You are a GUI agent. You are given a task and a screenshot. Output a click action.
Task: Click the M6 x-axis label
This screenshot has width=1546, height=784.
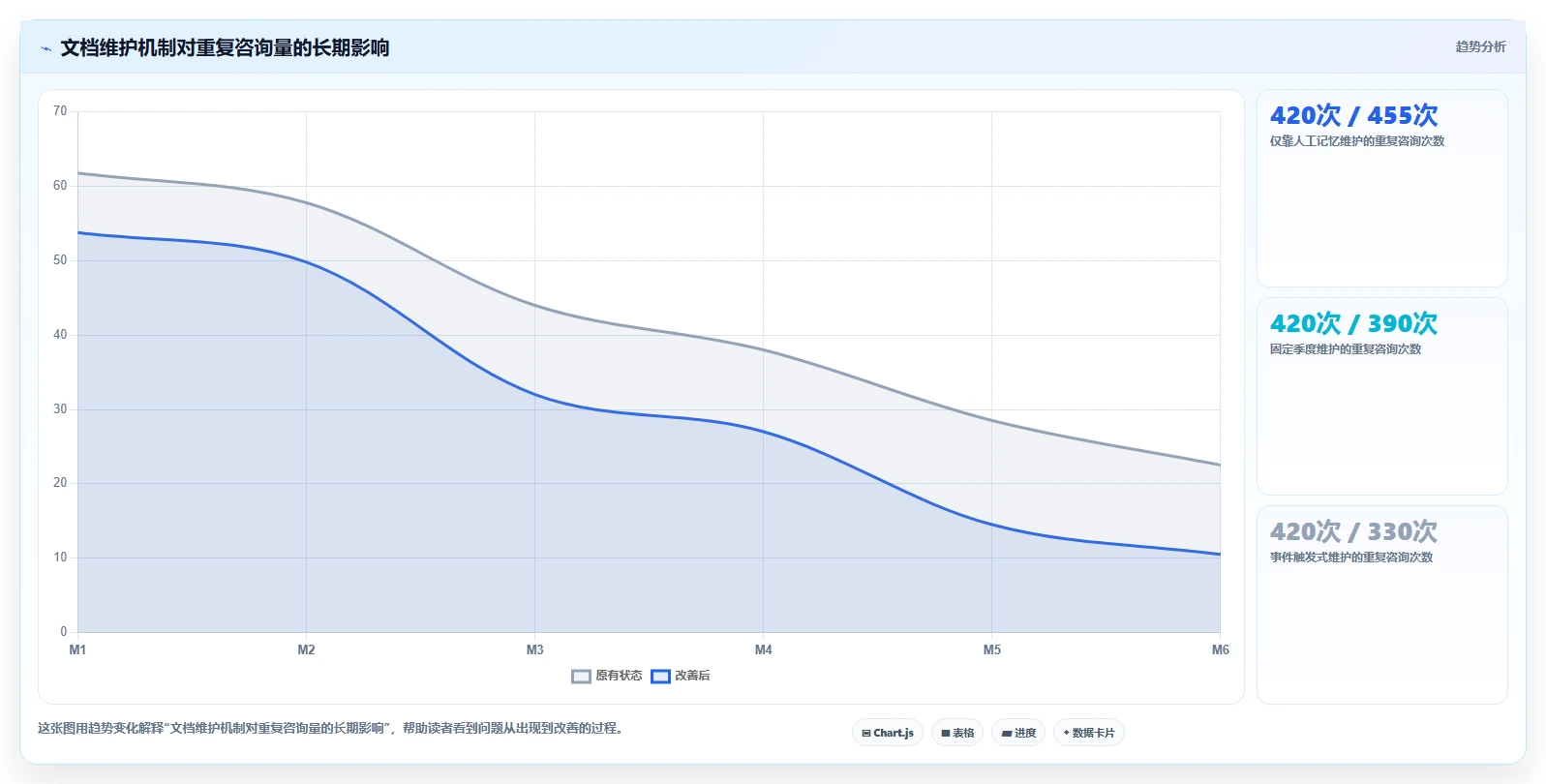pyautogui.click(x=1220, y=649)
